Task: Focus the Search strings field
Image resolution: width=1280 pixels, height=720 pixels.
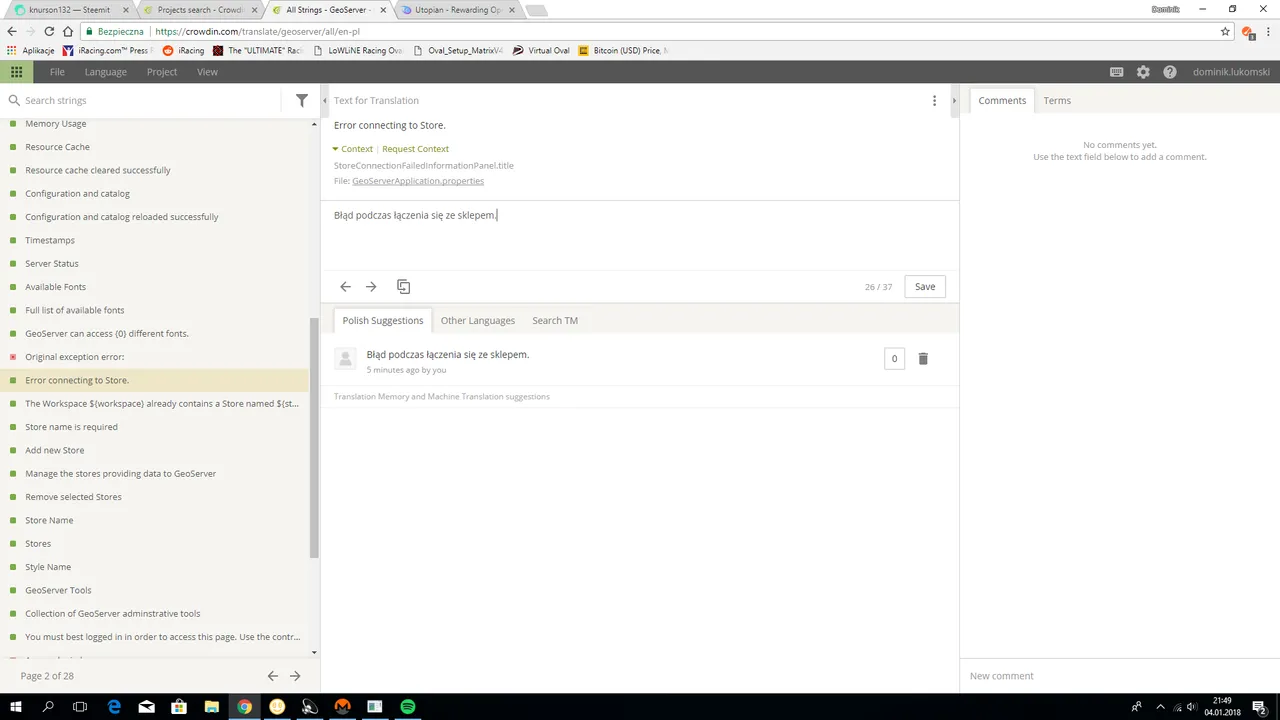Action: pos(150,100)
